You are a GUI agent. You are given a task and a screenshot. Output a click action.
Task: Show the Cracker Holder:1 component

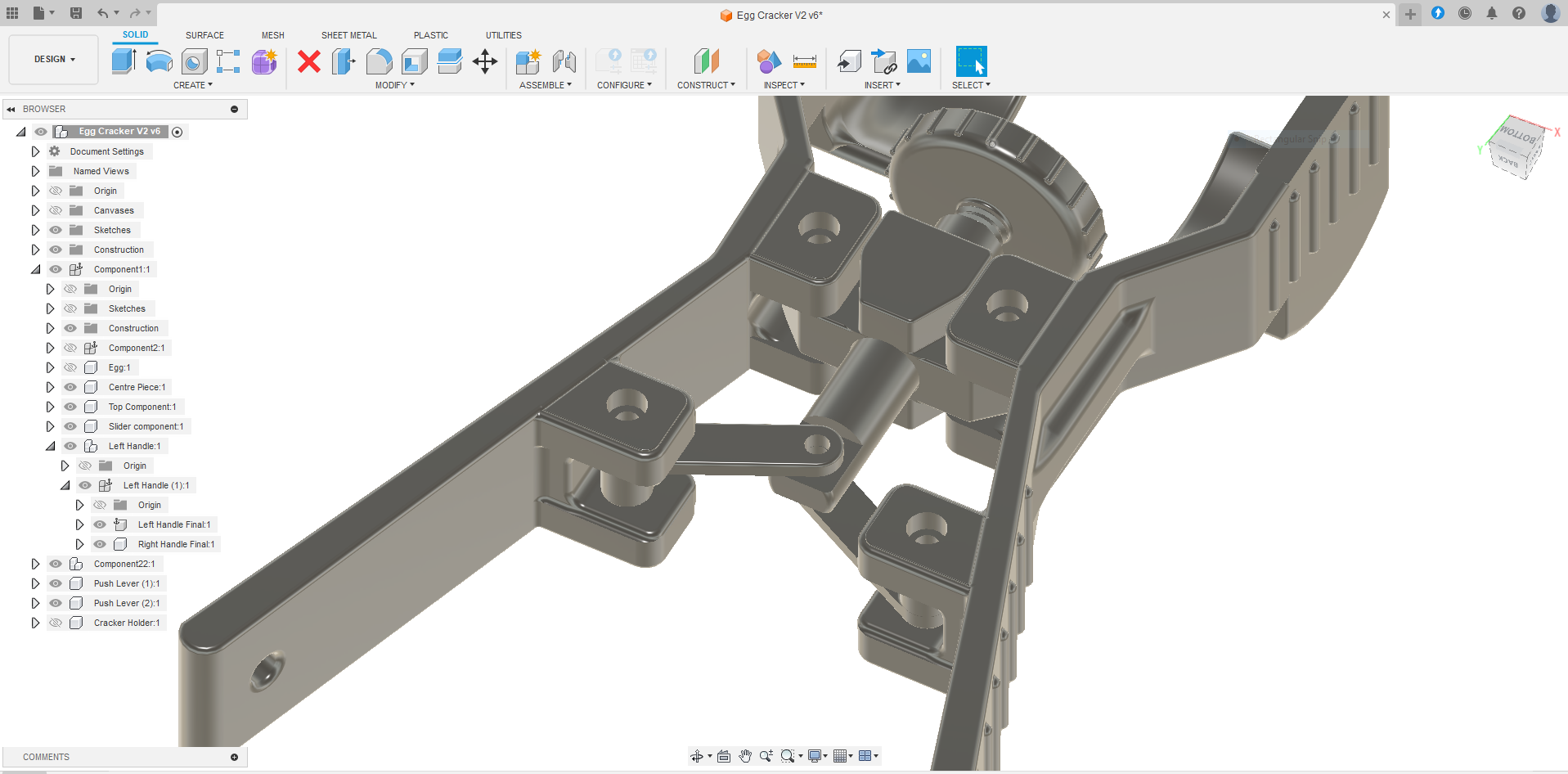[x=56, y=623]
